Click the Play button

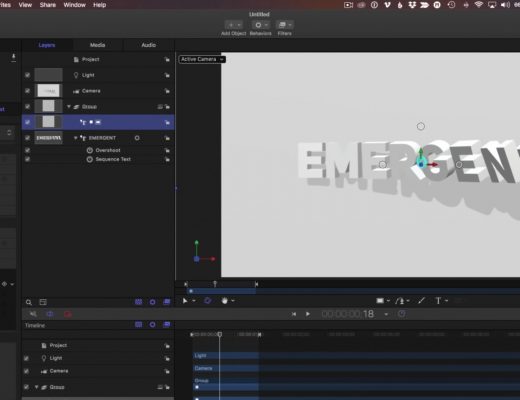click(308, 314)
